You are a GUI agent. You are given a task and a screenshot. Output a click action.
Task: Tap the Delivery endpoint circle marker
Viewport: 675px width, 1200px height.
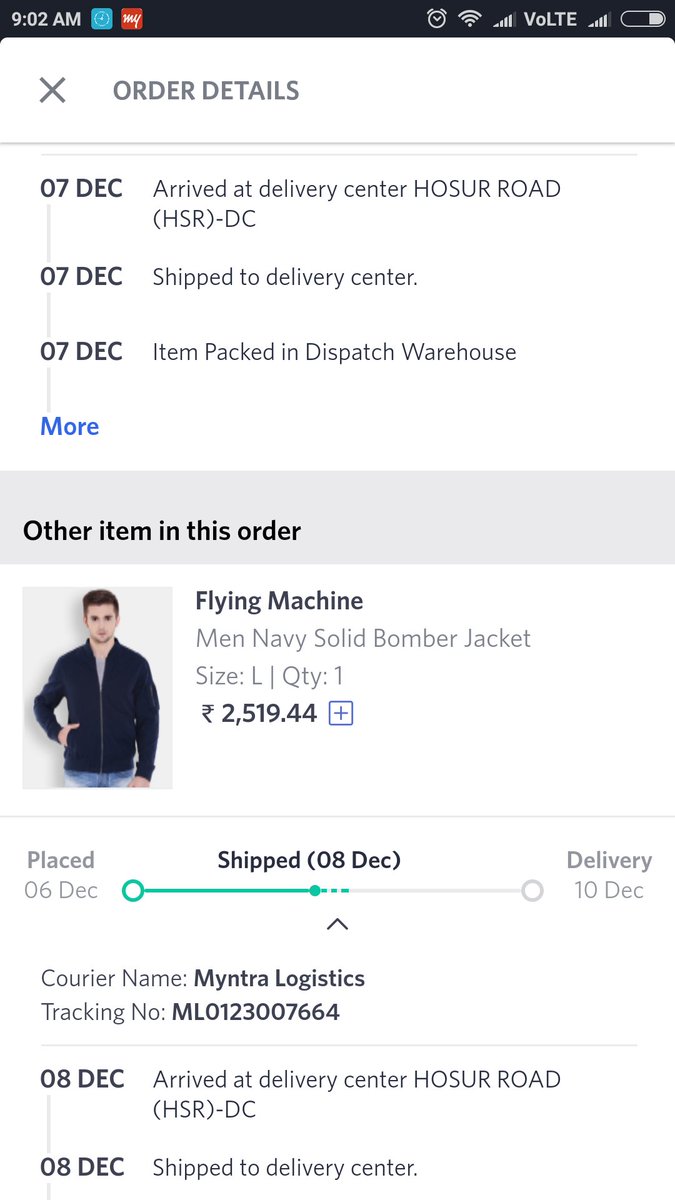coord(532,890)
